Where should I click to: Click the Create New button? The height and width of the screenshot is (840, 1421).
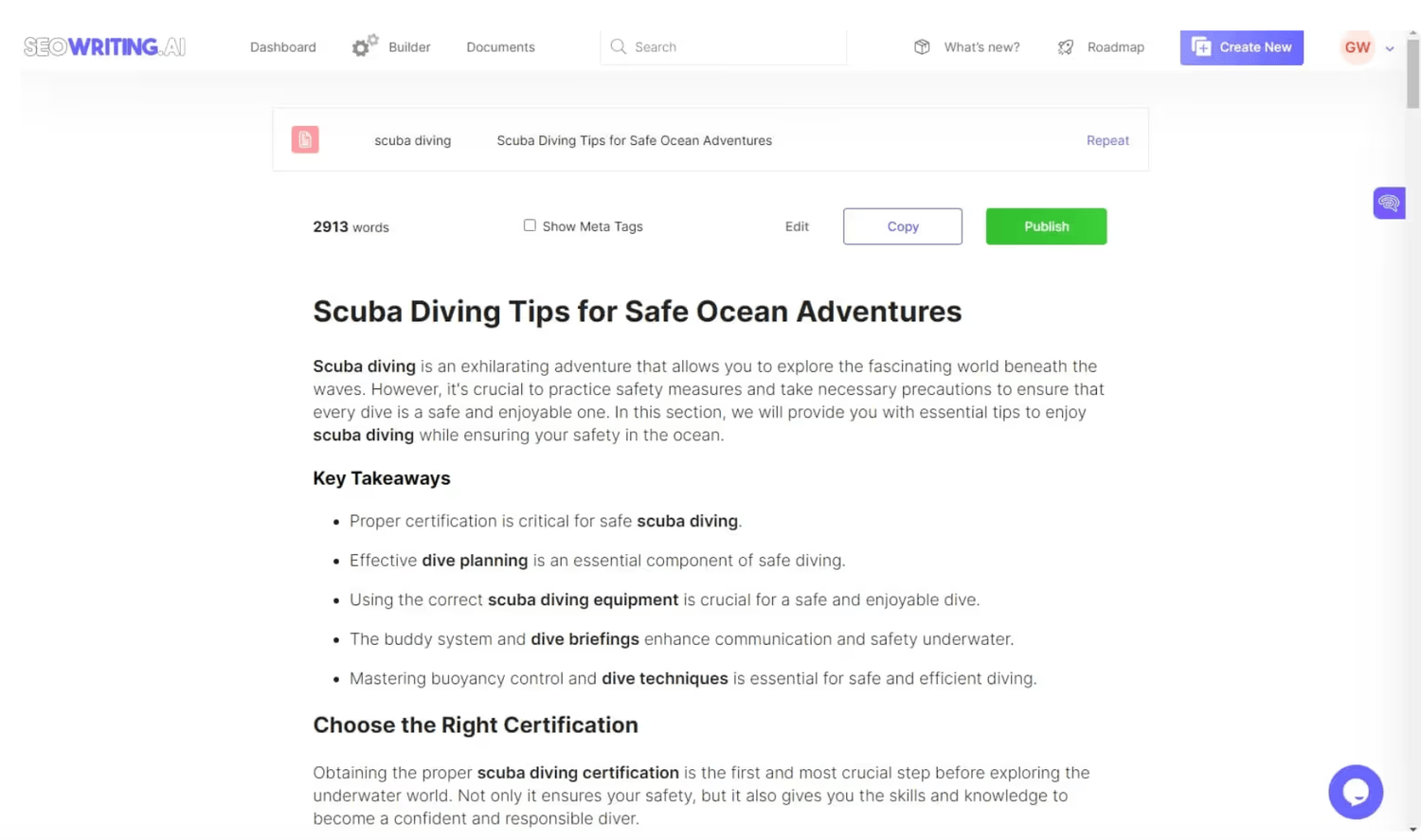(1241, 46)
